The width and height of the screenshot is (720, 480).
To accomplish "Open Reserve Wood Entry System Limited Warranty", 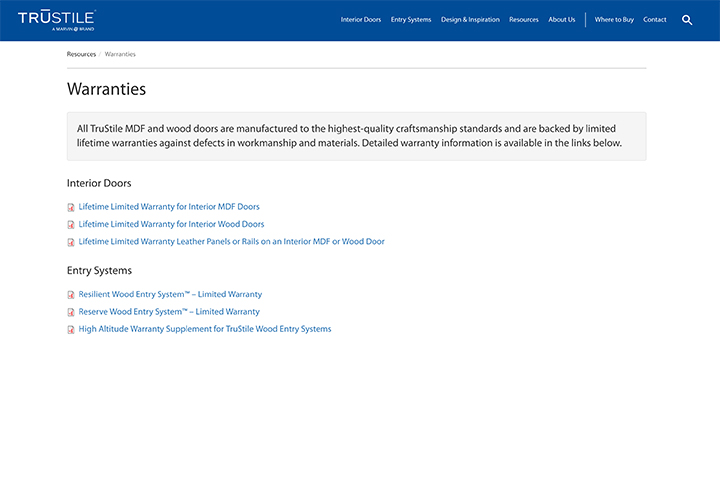I will [x=169, y=312].
